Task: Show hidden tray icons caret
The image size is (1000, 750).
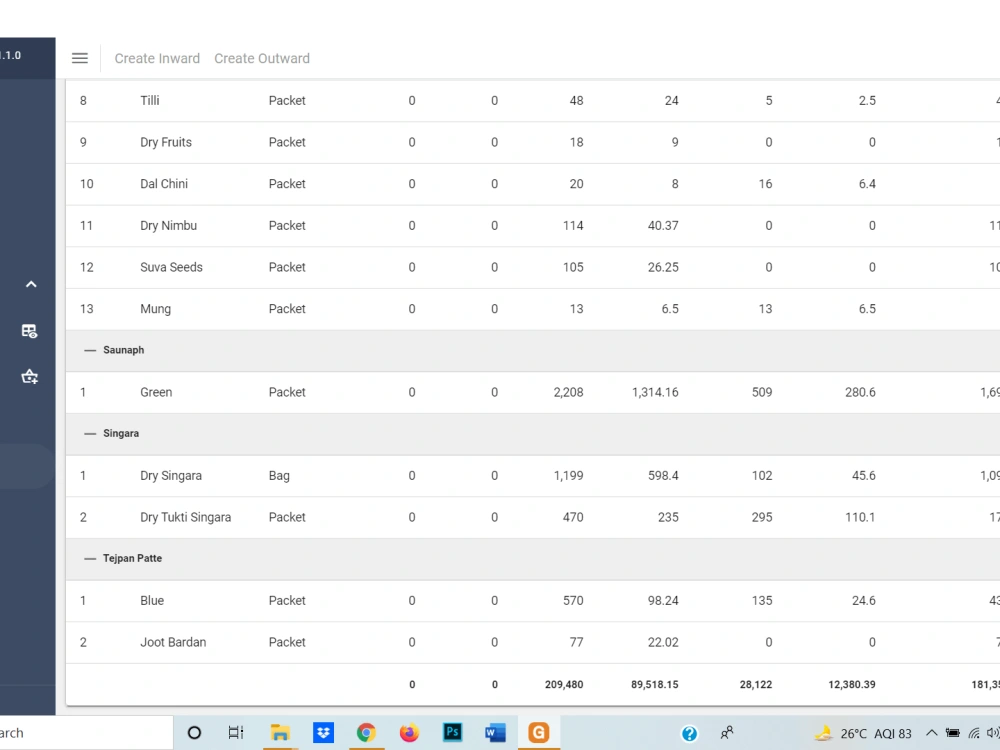Action: (x=931, y=733)
